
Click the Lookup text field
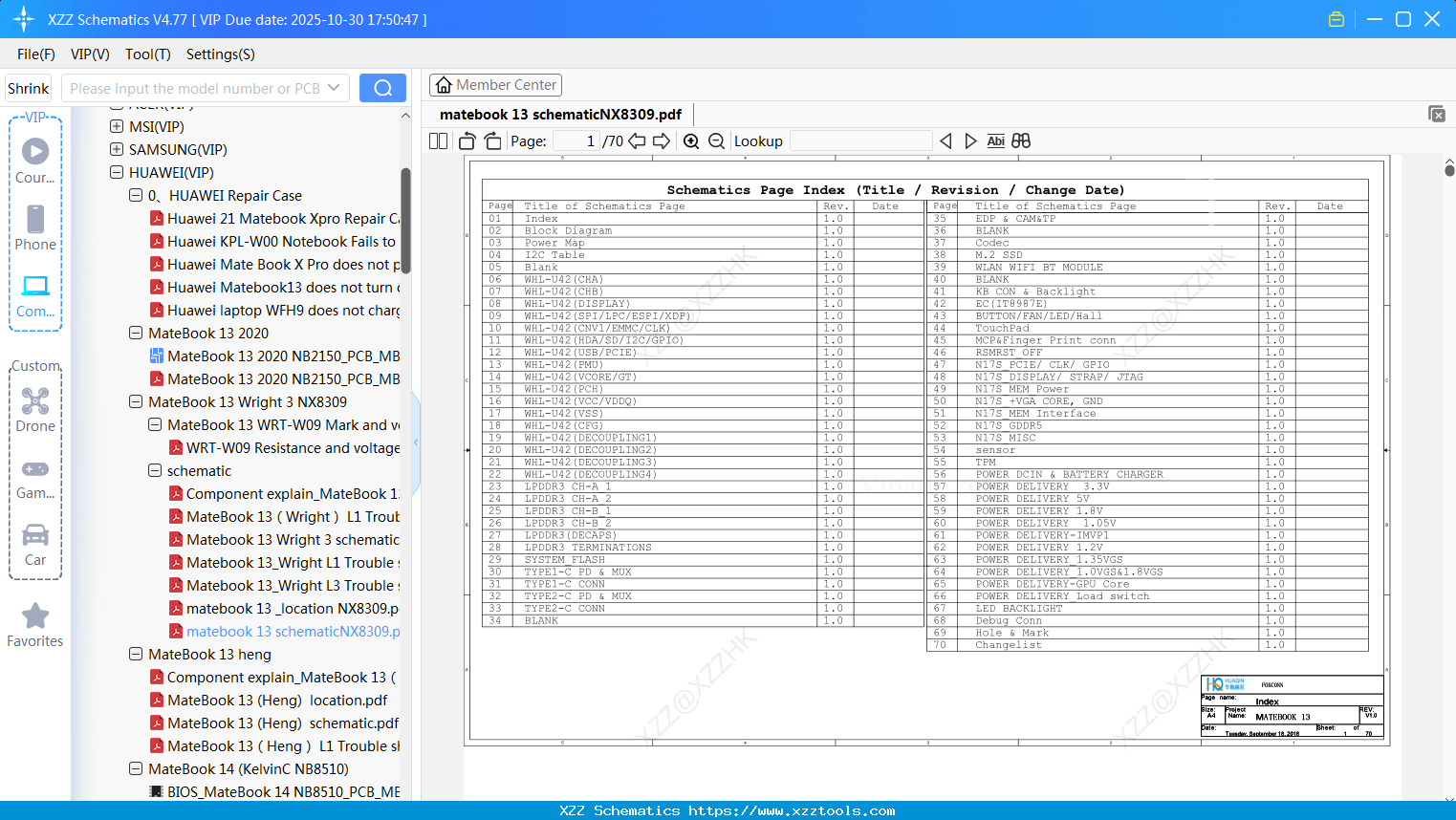(860, 141)
